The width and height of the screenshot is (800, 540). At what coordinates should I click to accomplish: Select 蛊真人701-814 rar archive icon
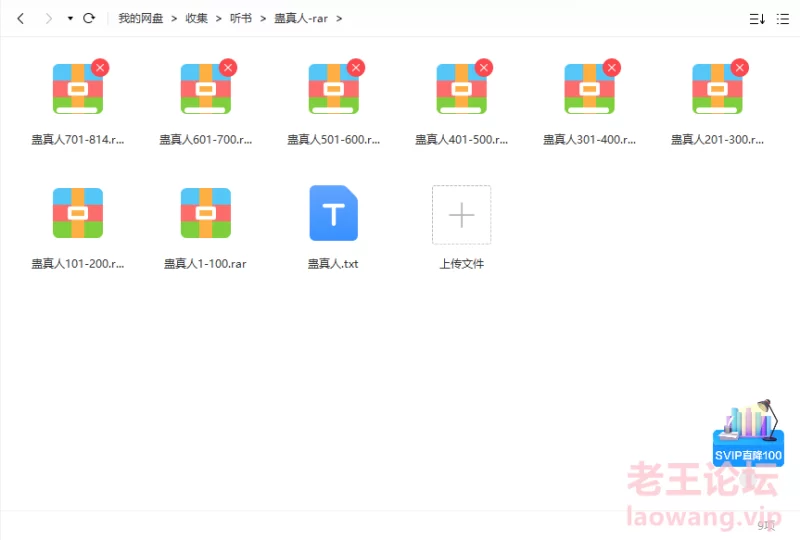tap(78, 89)
